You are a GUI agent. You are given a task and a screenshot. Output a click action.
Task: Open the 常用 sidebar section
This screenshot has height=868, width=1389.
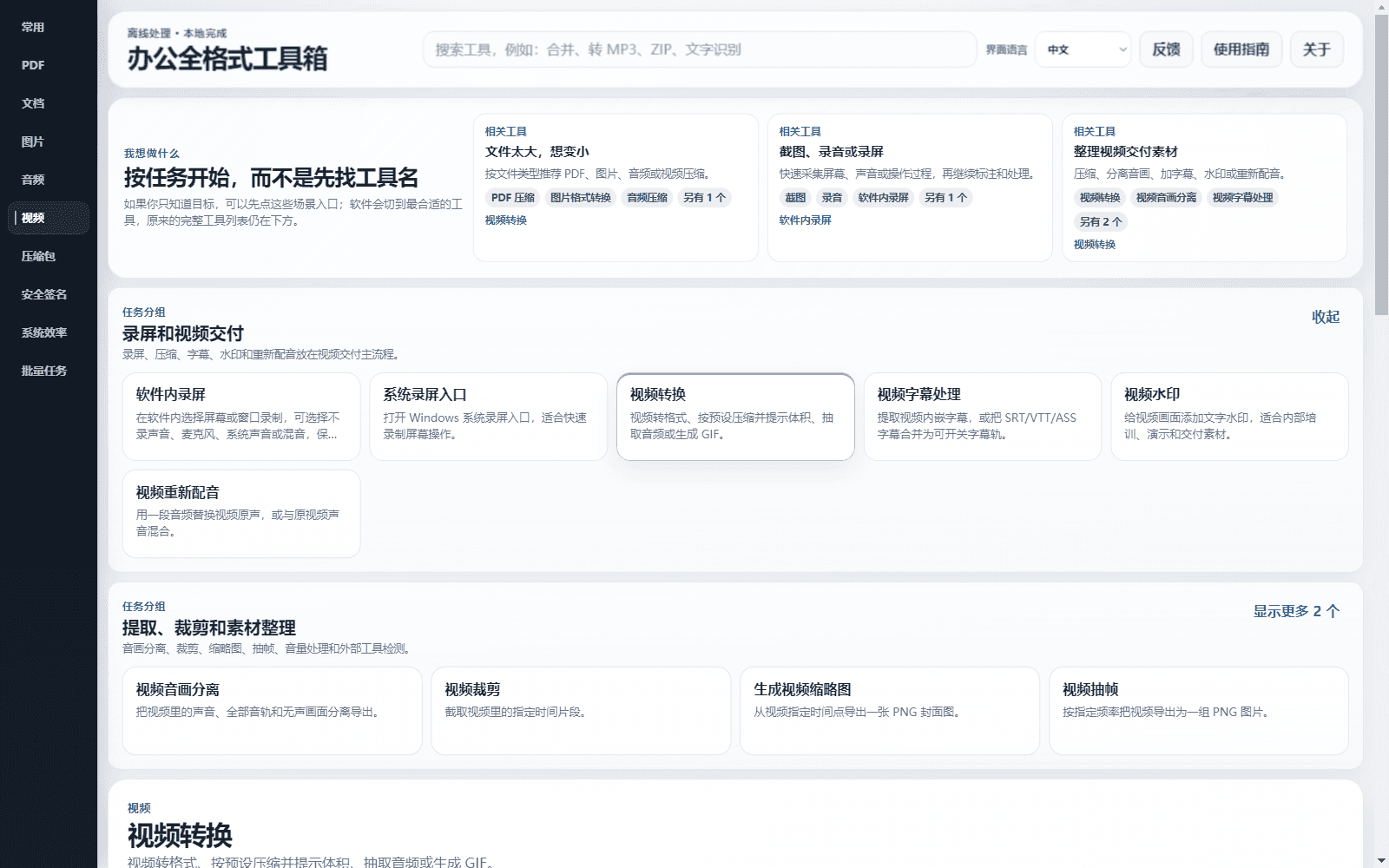49,27
